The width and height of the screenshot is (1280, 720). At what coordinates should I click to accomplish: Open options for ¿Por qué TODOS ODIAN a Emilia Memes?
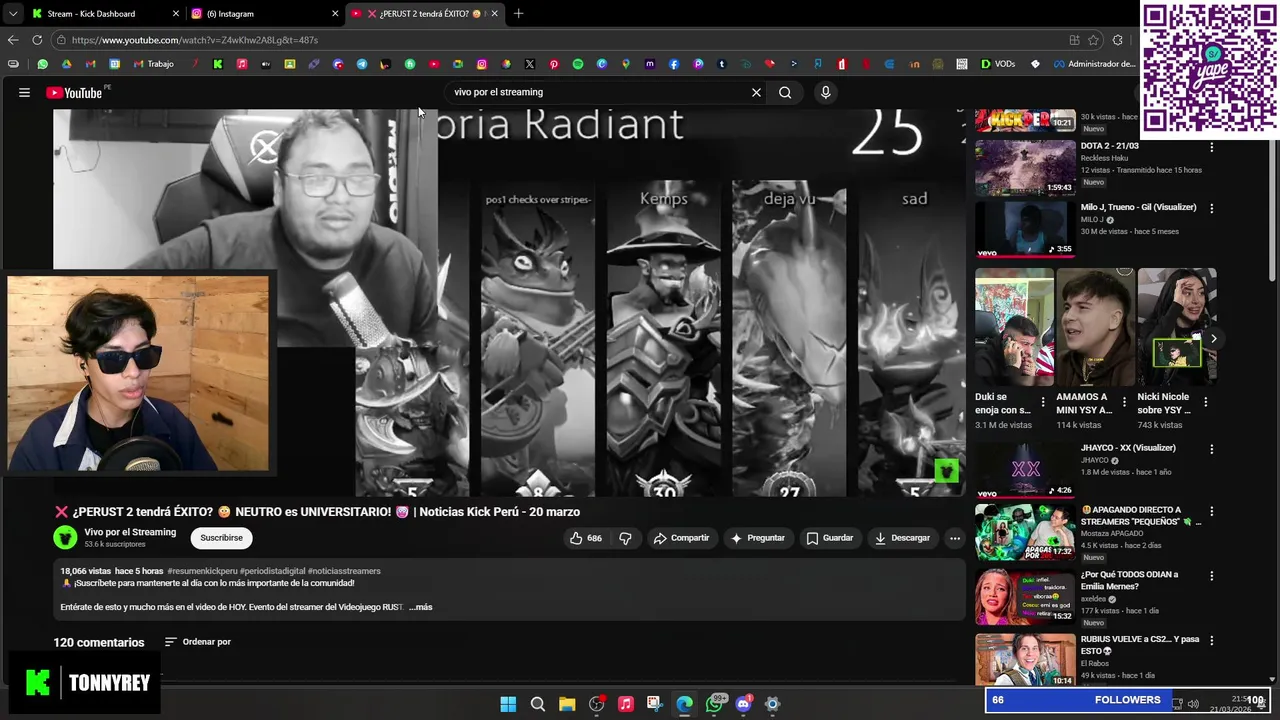(1211, 576)
